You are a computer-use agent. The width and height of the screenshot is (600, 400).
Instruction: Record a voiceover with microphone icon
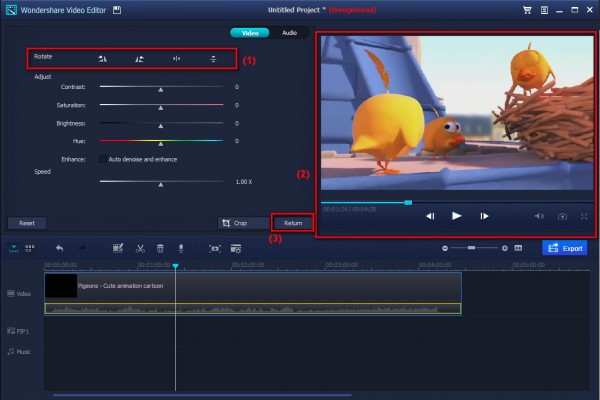181,248
